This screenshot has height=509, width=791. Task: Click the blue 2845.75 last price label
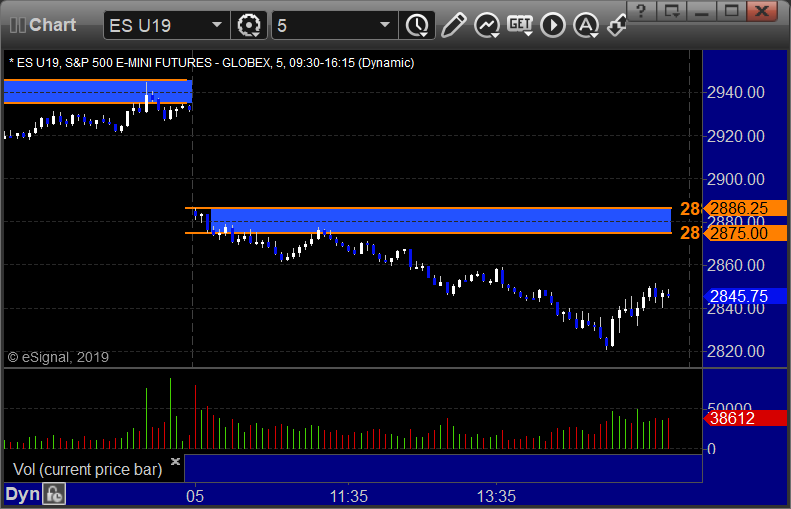click(x=745, y=296)
